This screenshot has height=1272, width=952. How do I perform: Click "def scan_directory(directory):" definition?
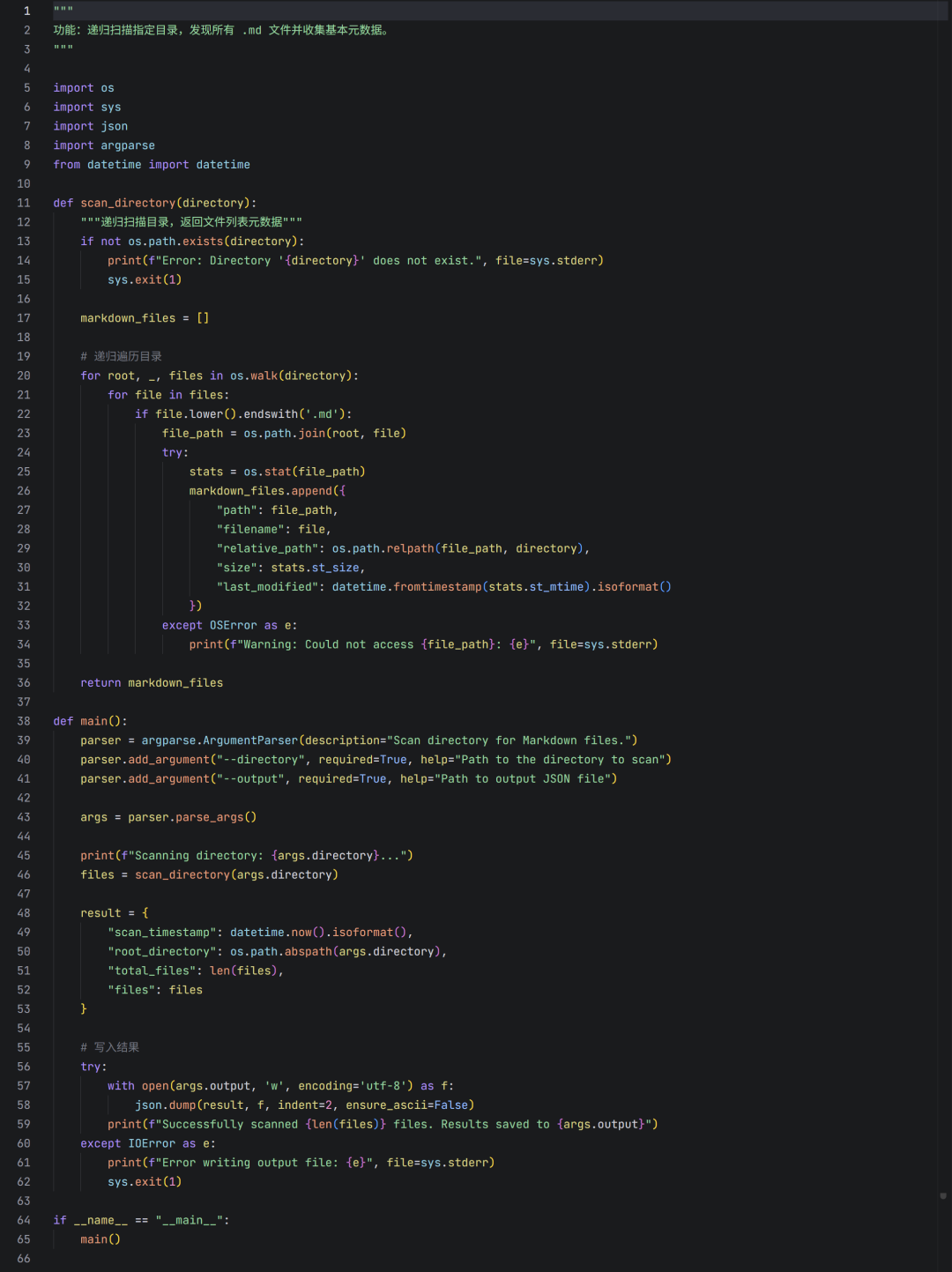tap(155, 203)
